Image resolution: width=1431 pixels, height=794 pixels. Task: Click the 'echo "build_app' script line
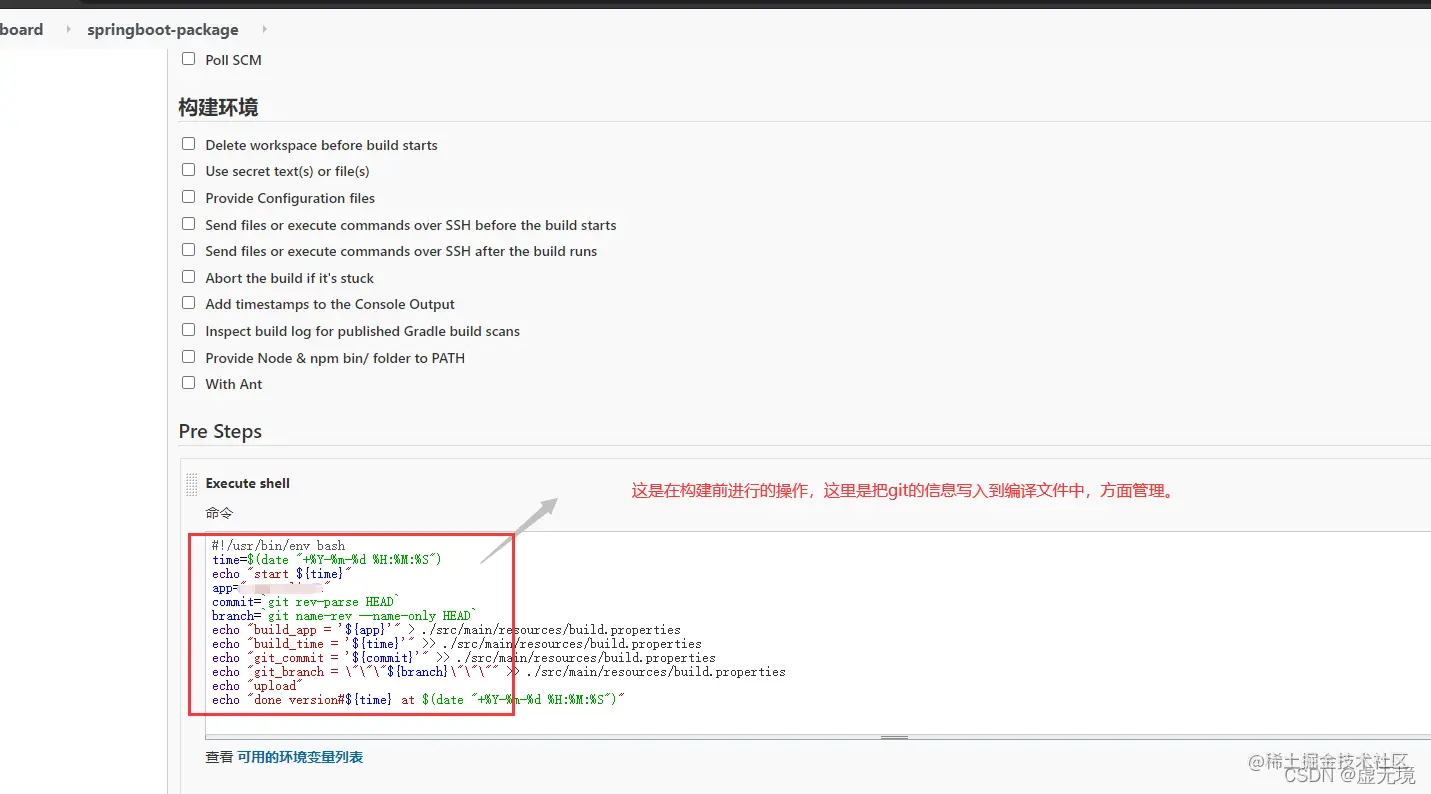(446, 630)
